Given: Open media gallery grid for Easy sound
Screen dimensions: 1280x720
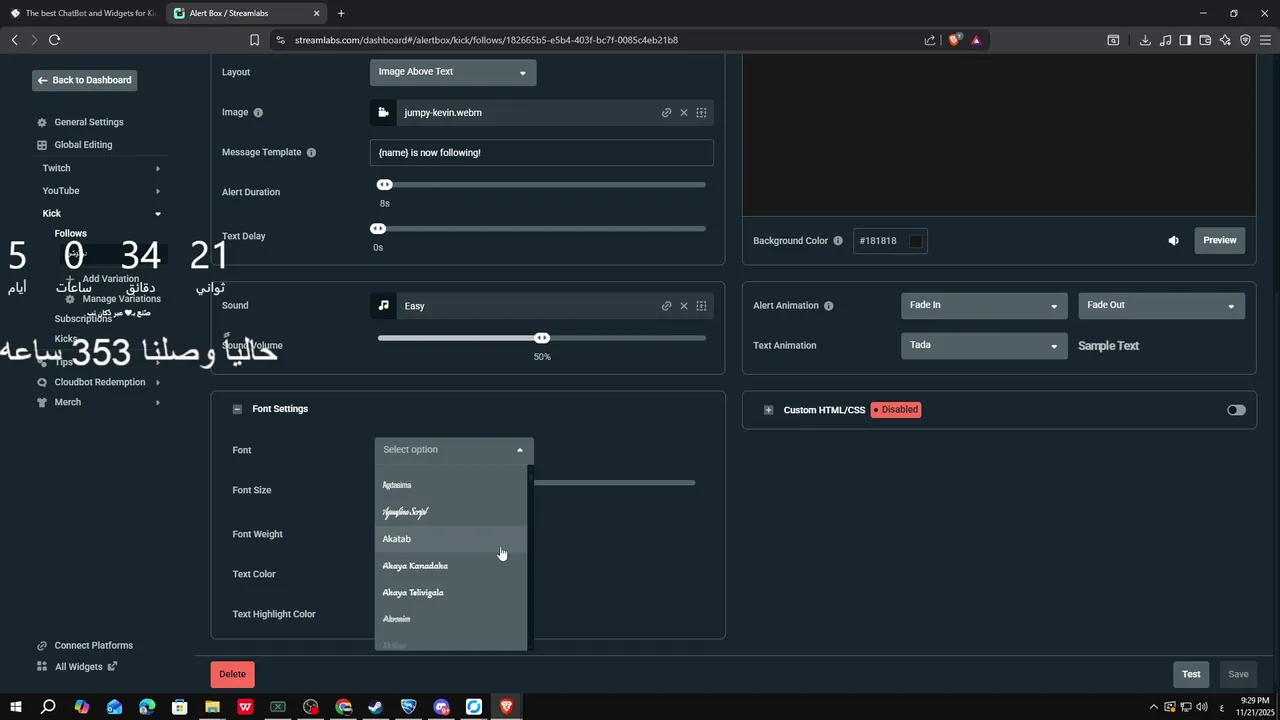Looking at the screenshot, I should tap(701, 306).
